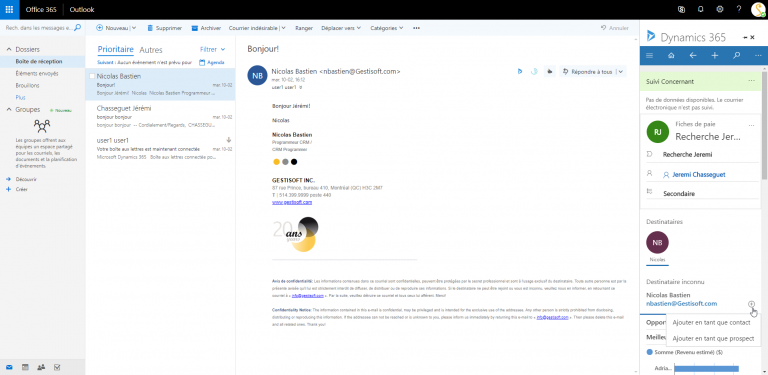This screenshot has height=375, width=768.
Task: Open help question mark icon
Action: pyautogui.click(x=739, y=9)
